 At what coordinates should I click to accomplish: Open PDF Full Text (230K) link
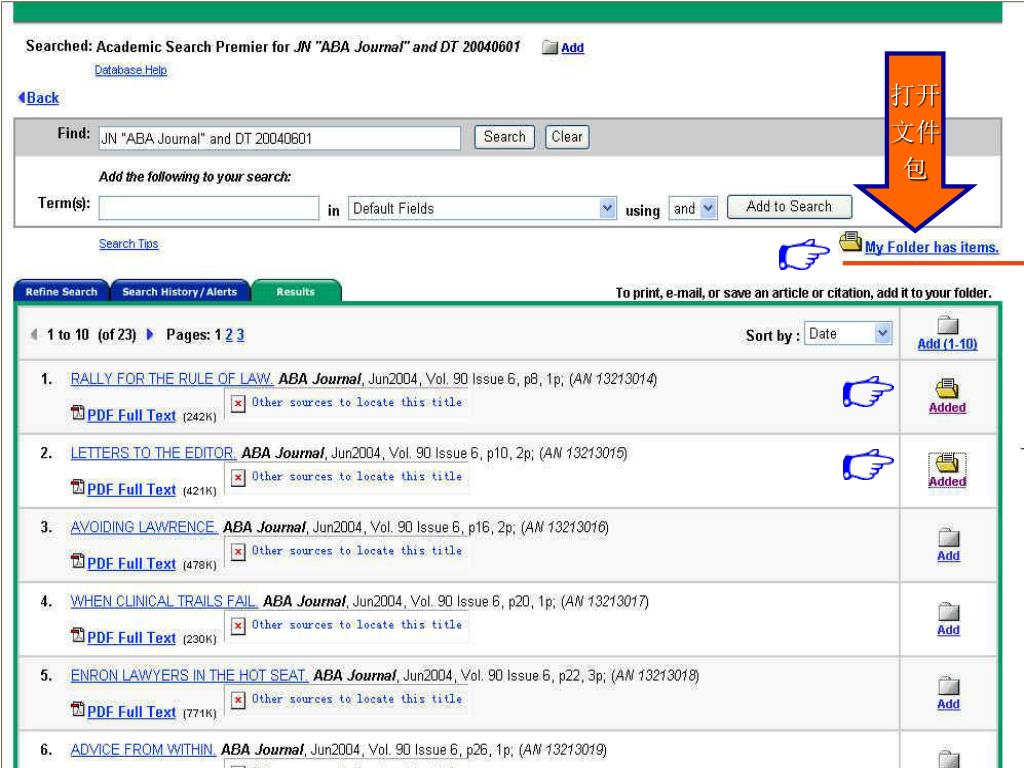(x=132, y=637)
